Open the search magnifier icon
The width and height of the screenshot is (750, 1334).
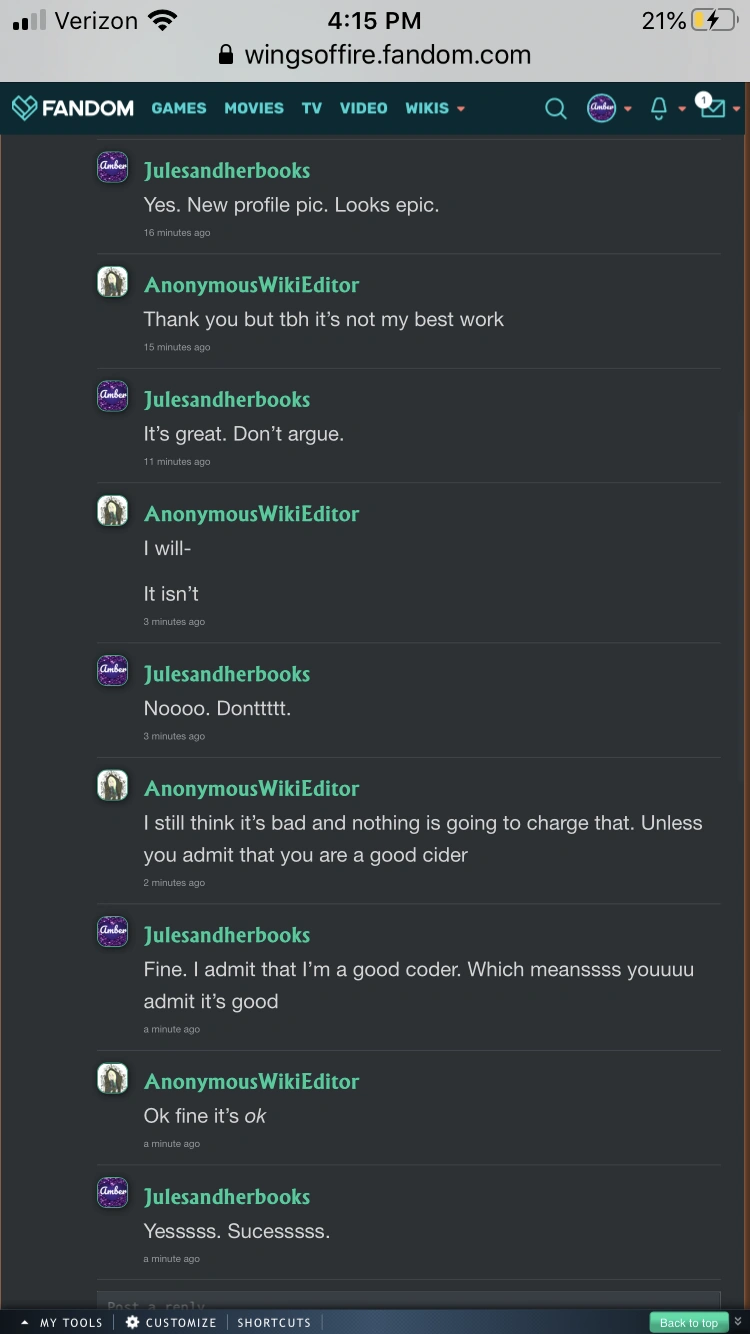pos(555,108)
